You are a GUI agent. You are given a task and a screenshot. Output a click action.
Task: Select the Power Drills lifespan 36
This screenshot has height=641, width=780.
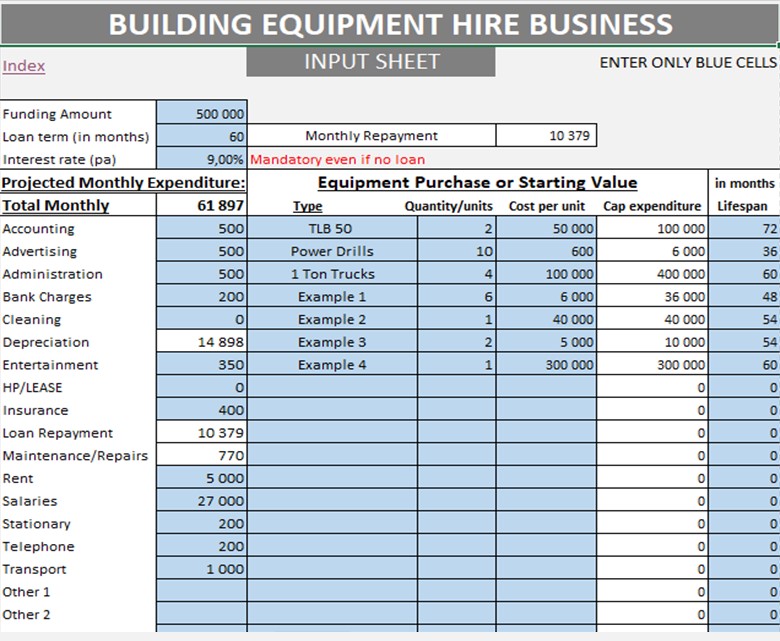tap(744, 251)
